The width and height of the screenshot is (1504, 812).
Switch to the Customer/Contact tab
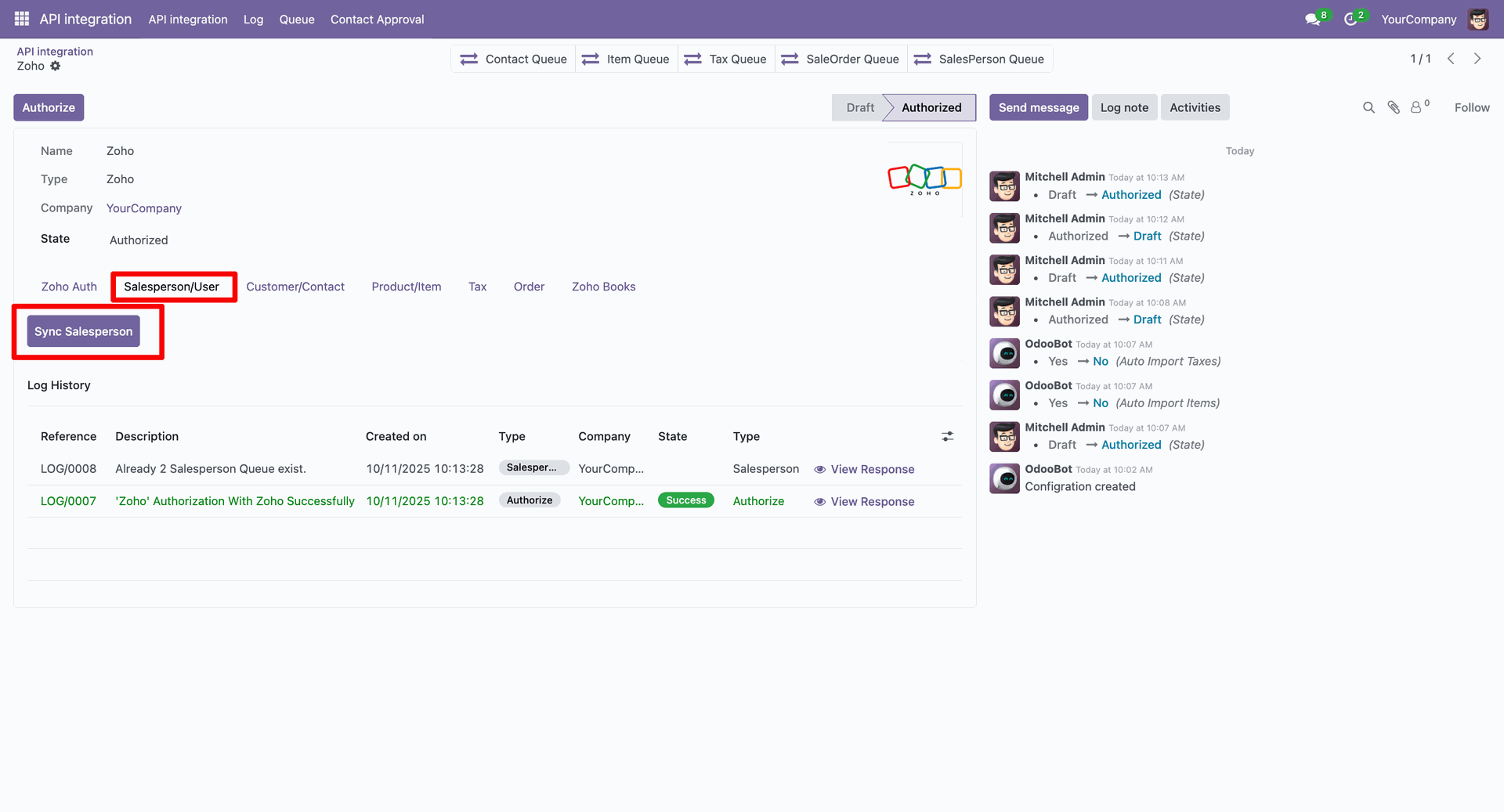click(295, 287)
